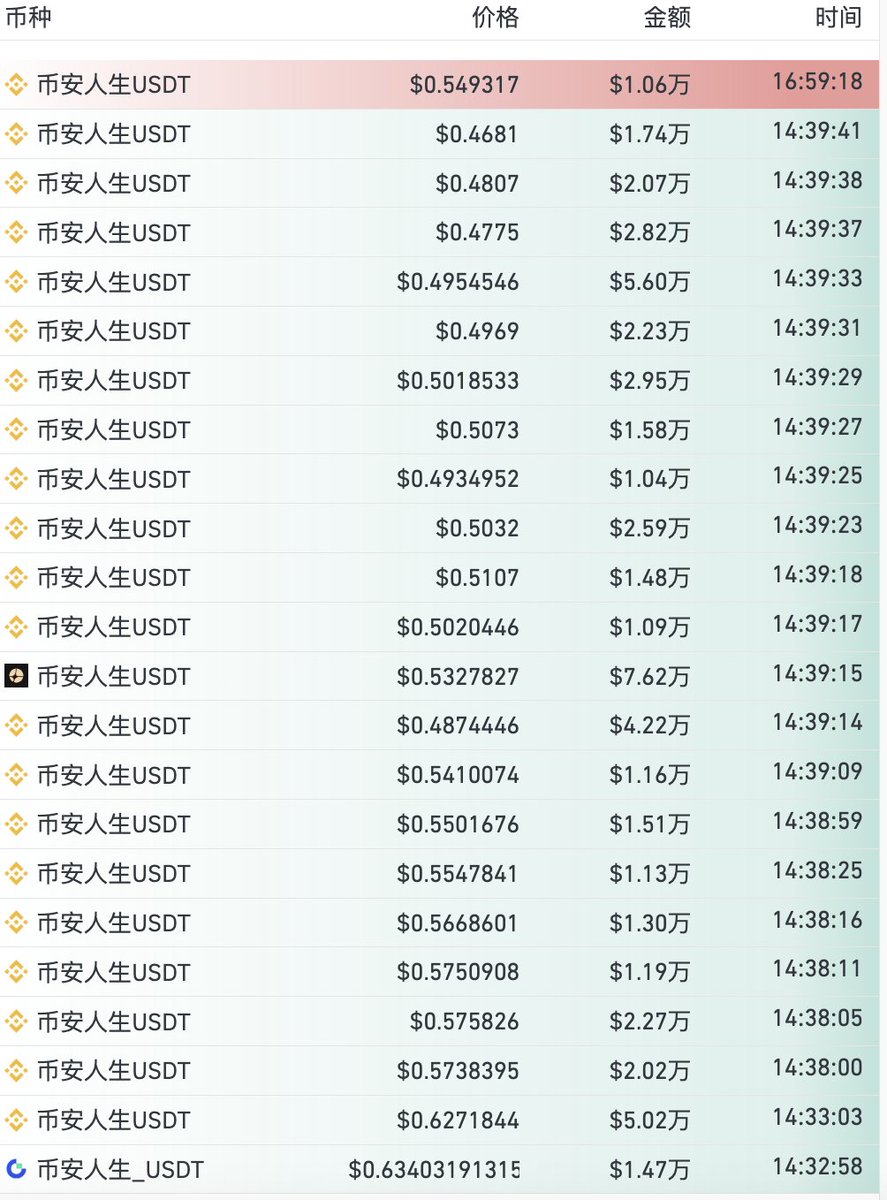Click the Binance icon in the 14:38:05 row

point(16,1021)
